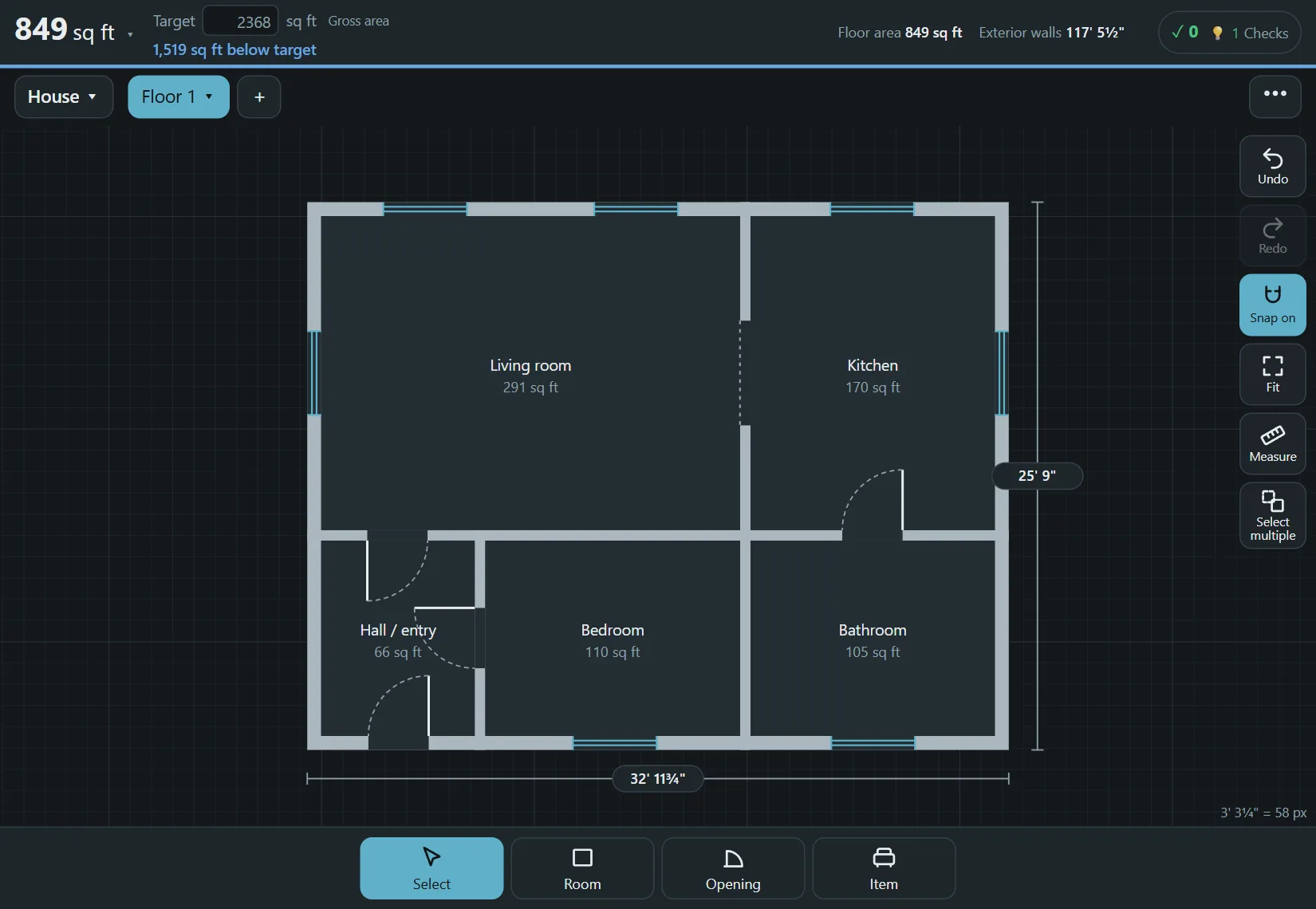Click the 170 sq ft kitchen area
1316x909 pixels.
[x=873, y=388]
